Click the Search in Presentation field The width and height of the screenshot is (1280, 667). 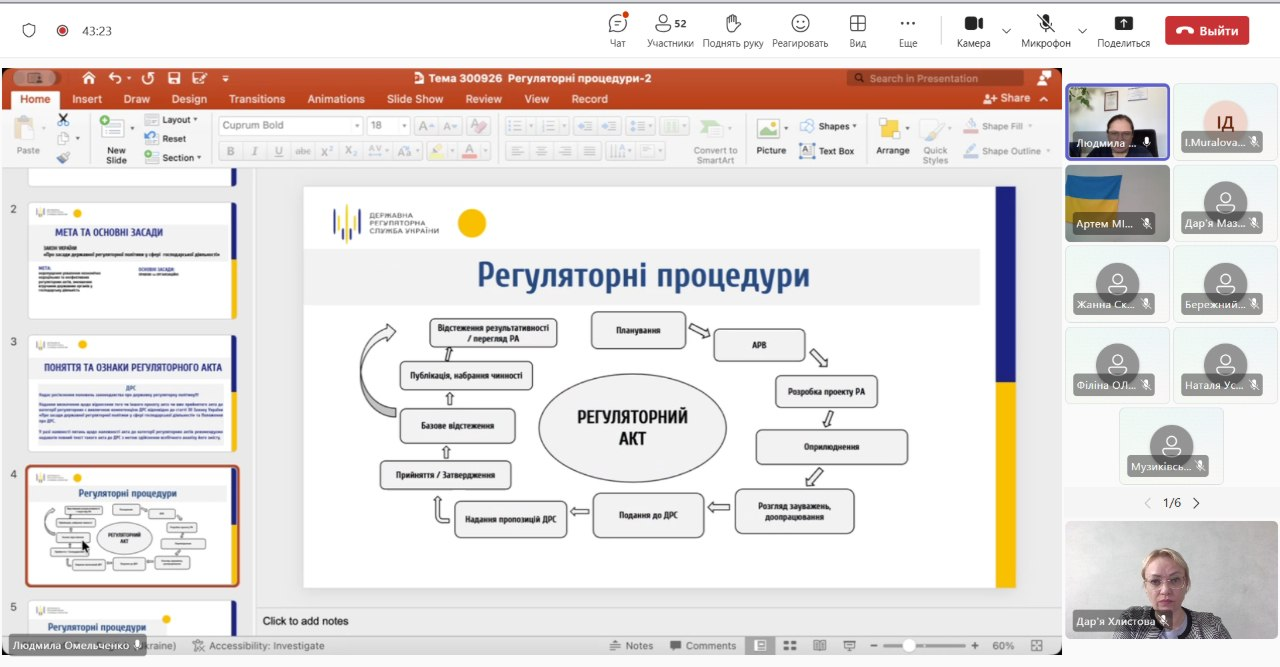935,78
